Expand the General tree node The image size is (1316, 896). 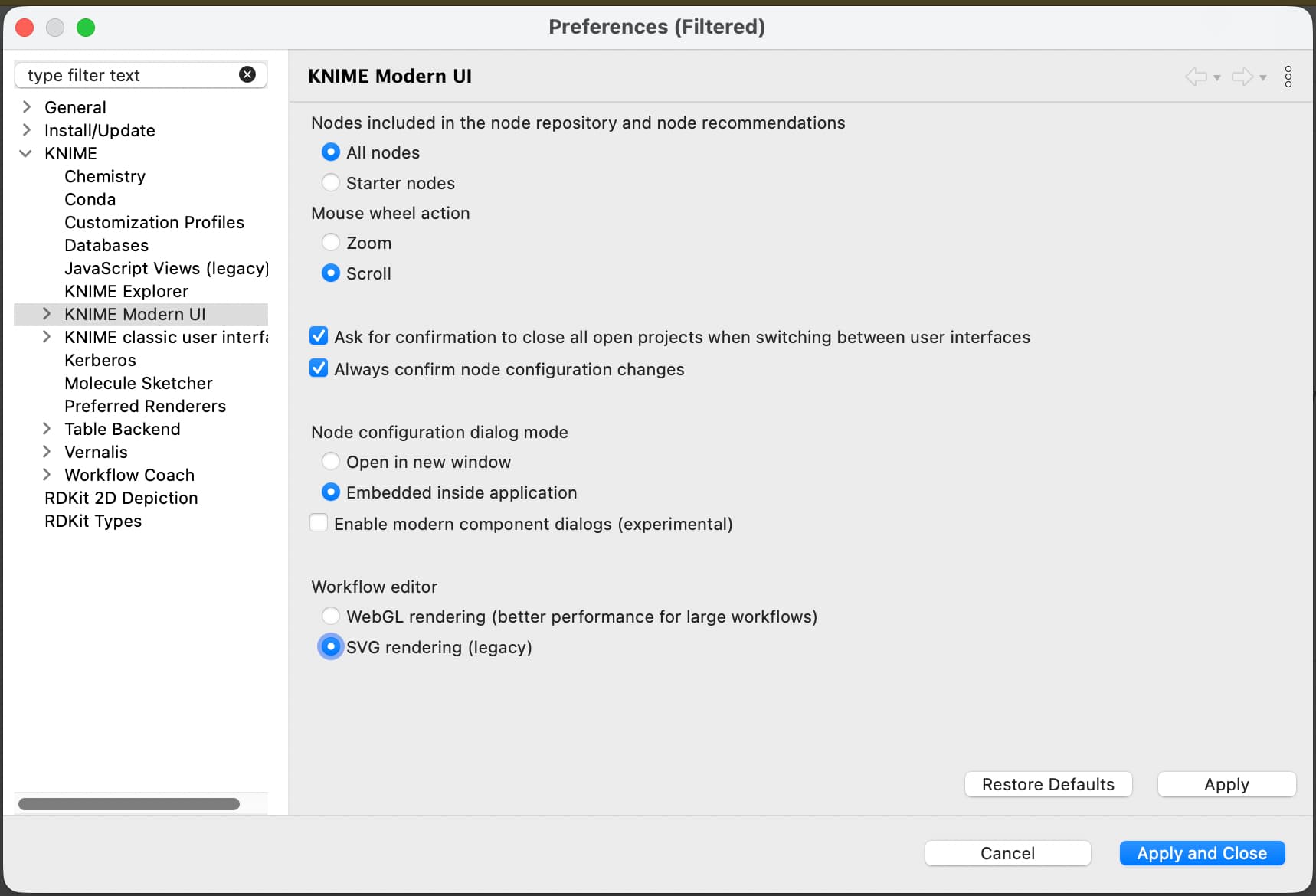point(27,106)
